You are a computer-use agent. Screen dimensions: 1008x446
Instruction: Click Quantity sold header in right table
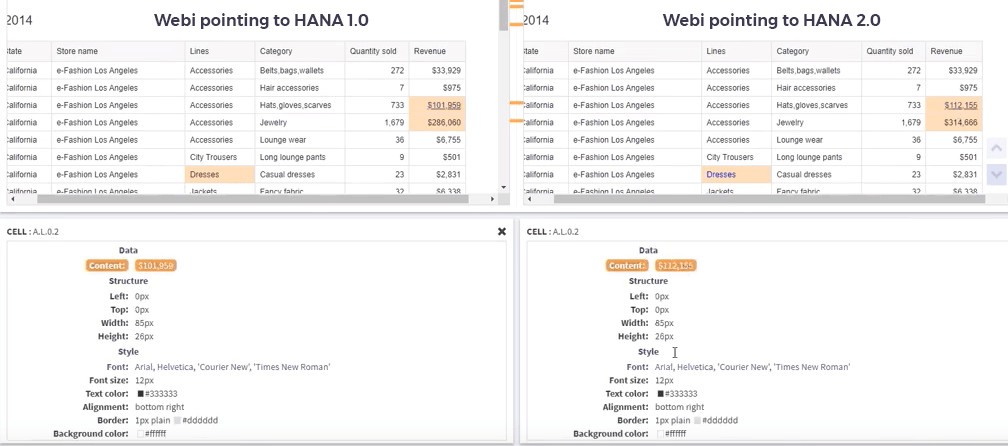click(894, 51)
